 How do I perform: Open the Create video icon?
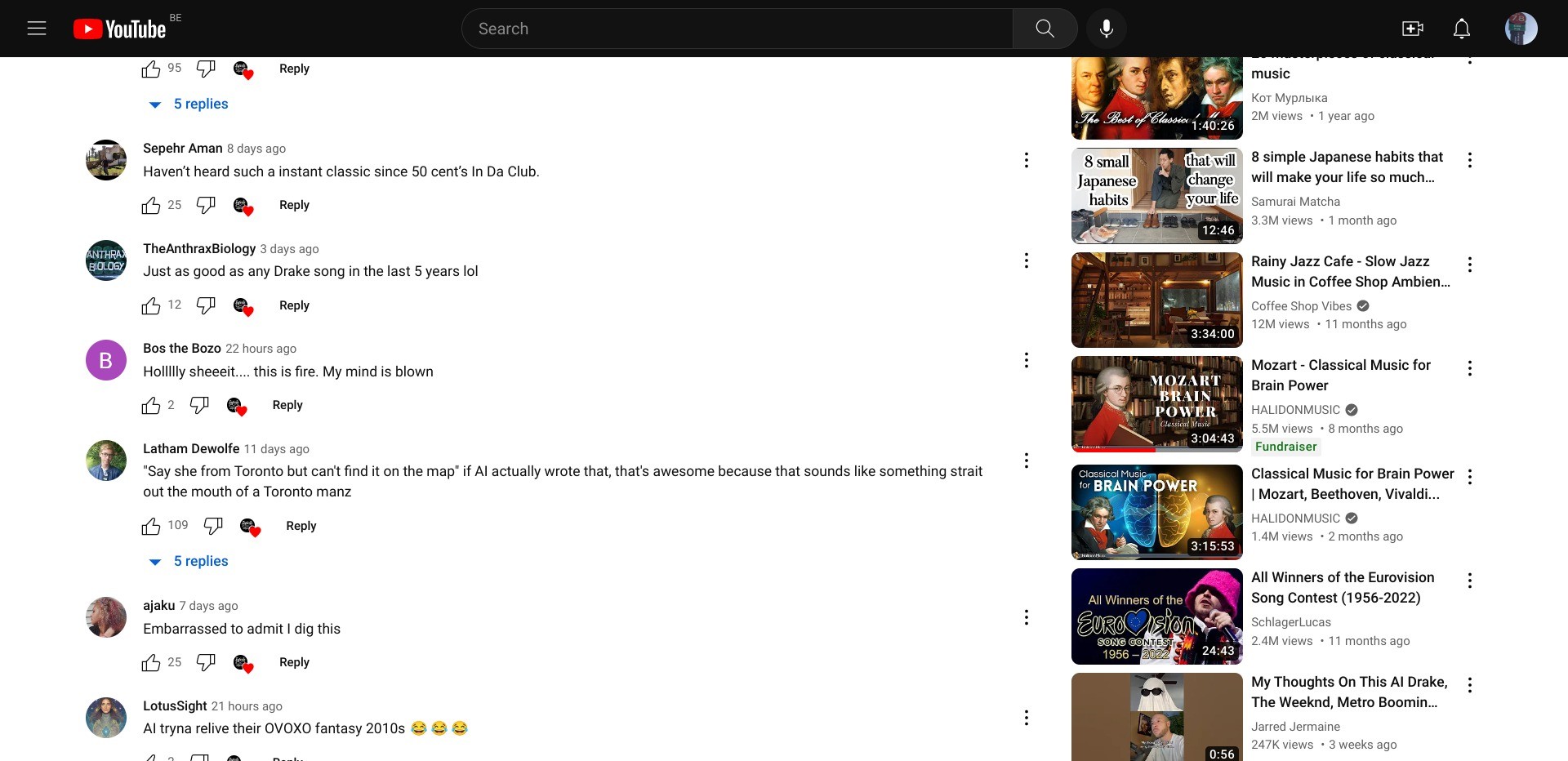coord(1412,29)
